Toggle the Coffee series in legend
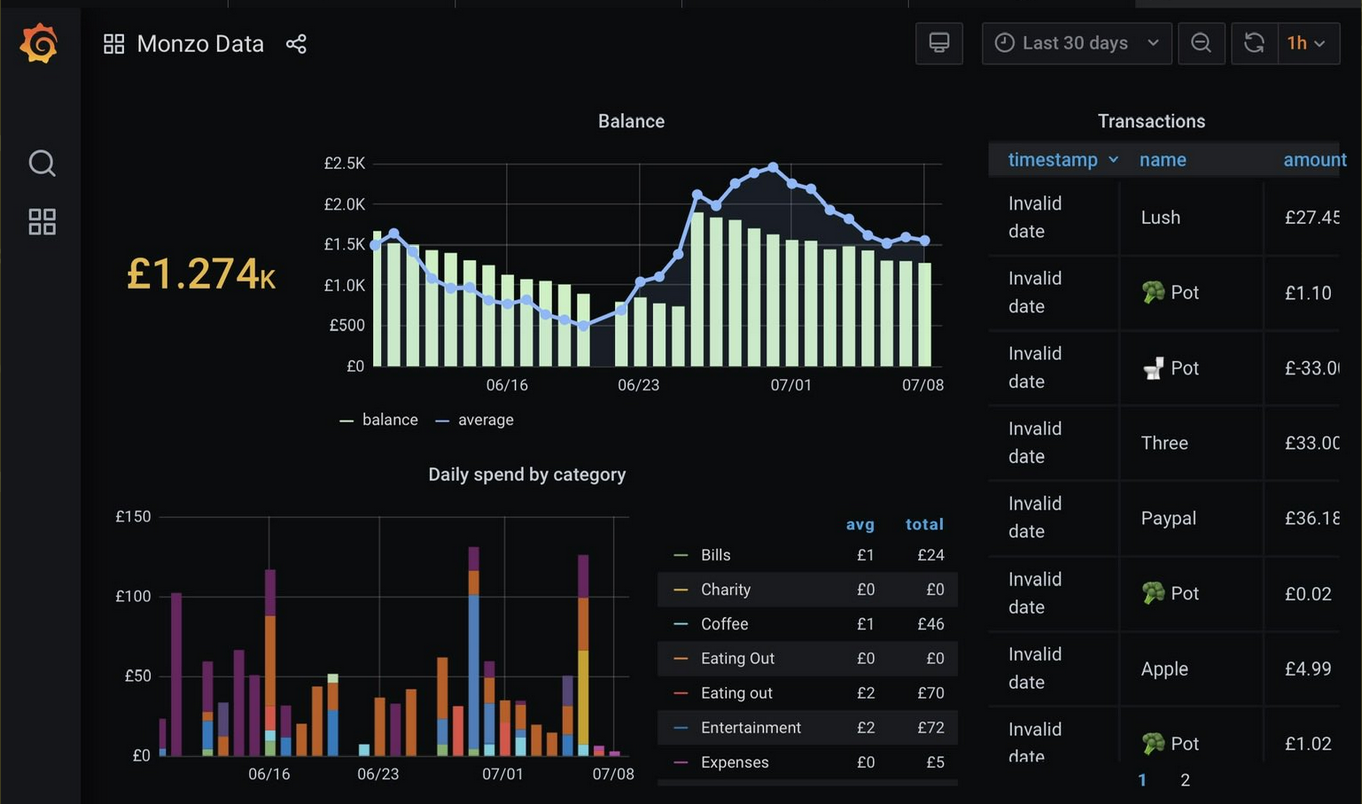Viewport: 1362px width, 804px height. pyautogui.click(x=724, y=624)
